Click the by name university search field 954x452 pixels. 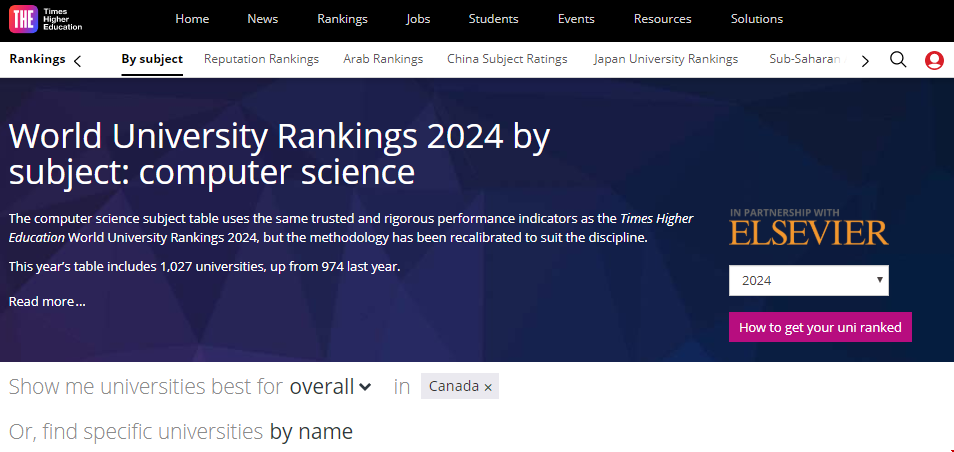[x=311, y=432]
